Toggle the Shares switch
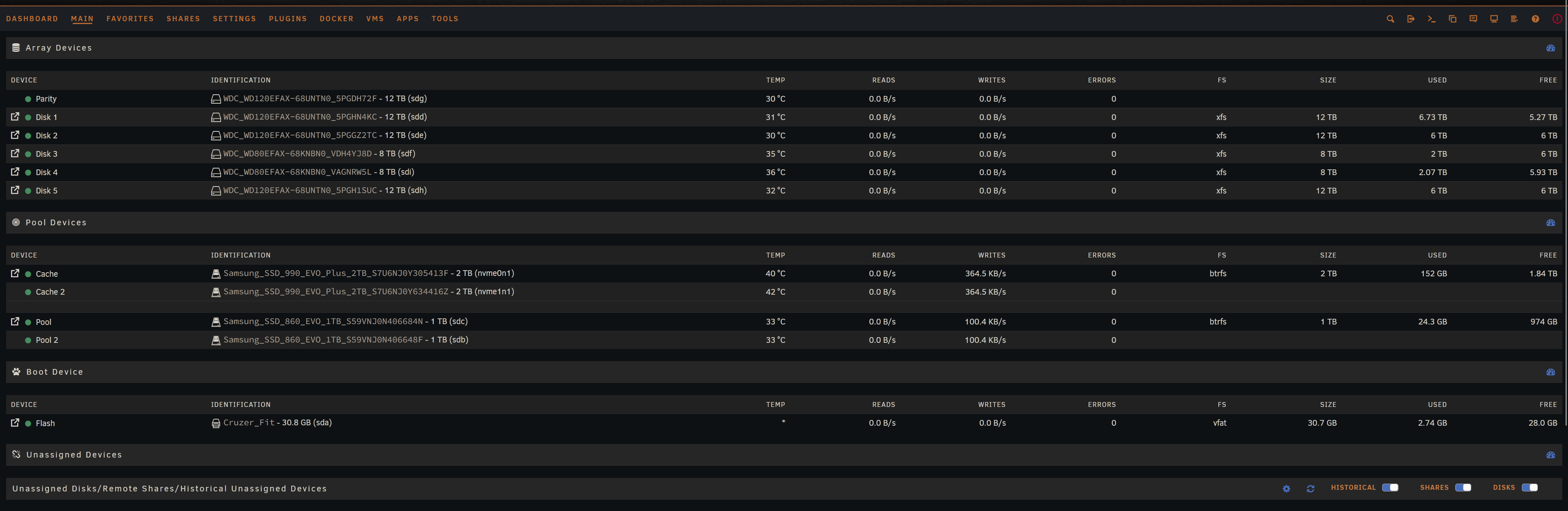This screenshot has width=1568, height=511. click(x=1463, y=487)
